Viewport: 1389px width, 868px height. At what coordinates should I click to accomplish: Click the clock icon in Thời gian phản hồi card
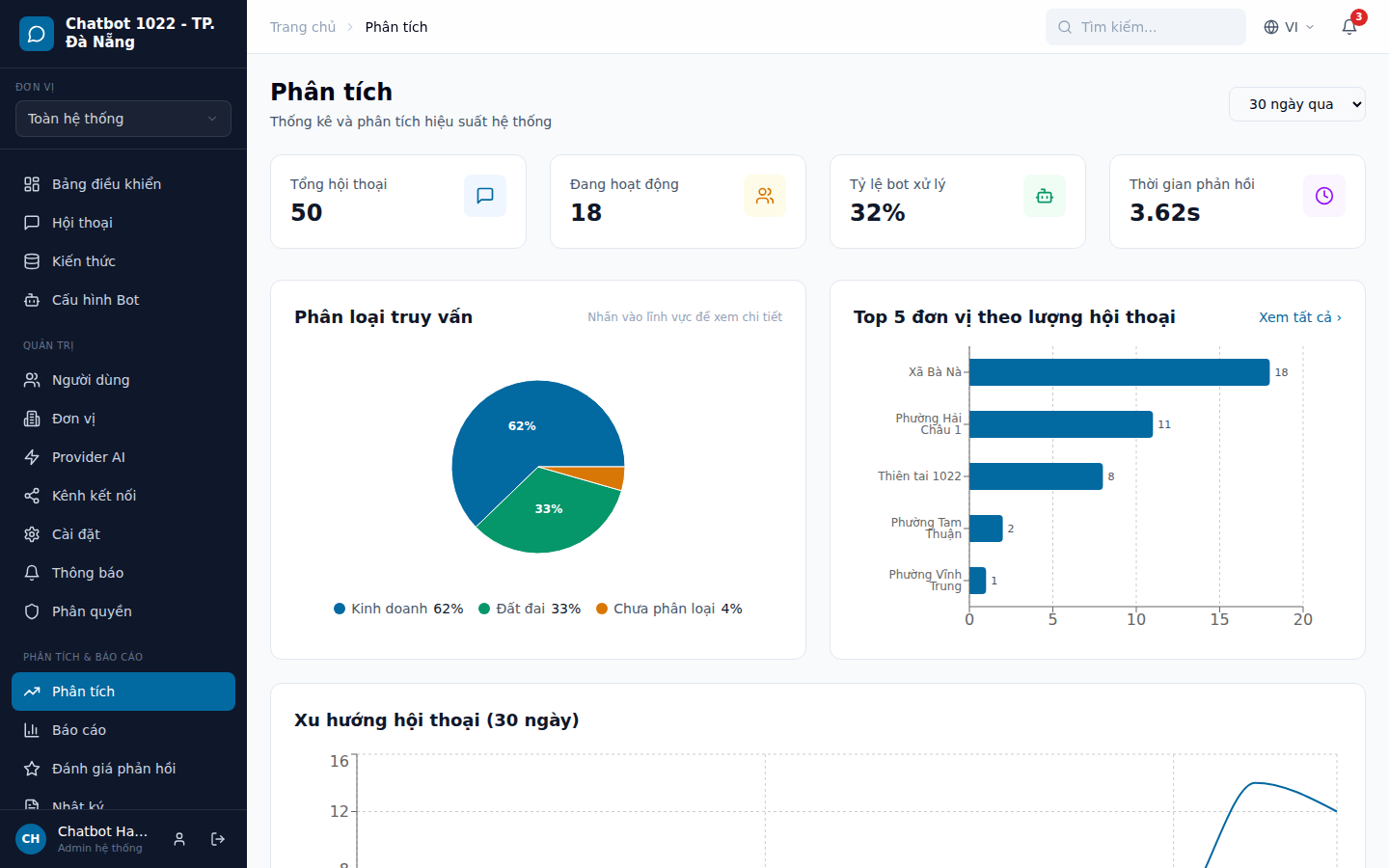[1324, 196]
